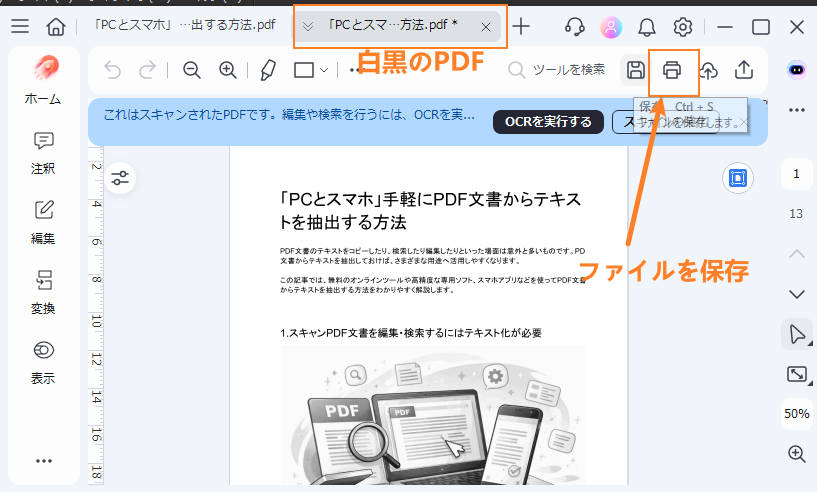Open the fit-page view mode icon

click(x=797, y=374)
